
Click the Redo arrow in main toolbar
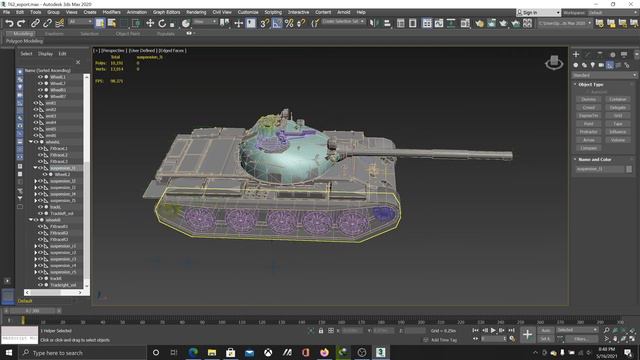click(x=21, y=23)
